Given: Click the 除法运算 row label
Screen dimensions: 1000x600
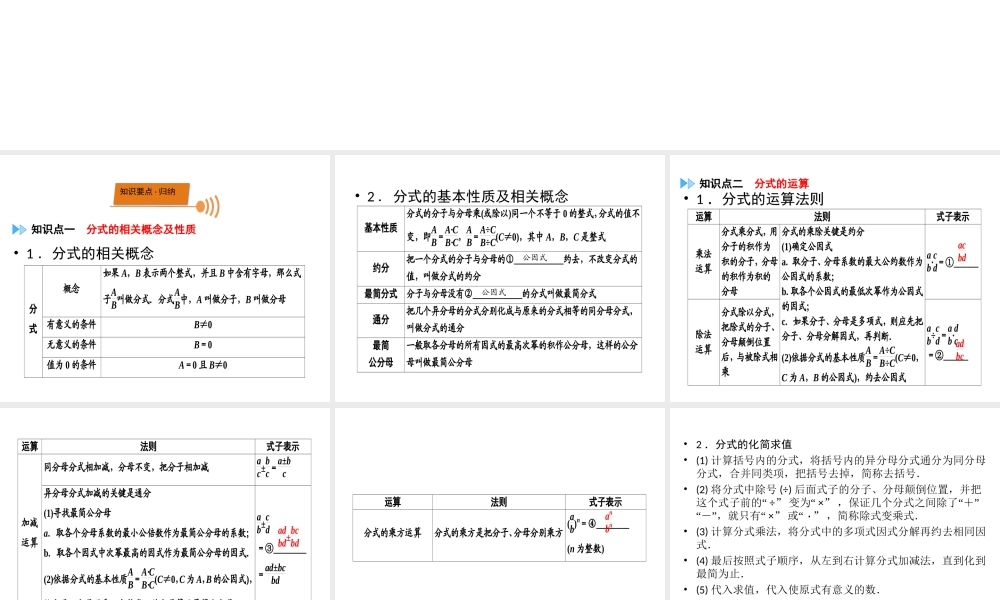Looking at the screenshot, I should tap(703, 342).
